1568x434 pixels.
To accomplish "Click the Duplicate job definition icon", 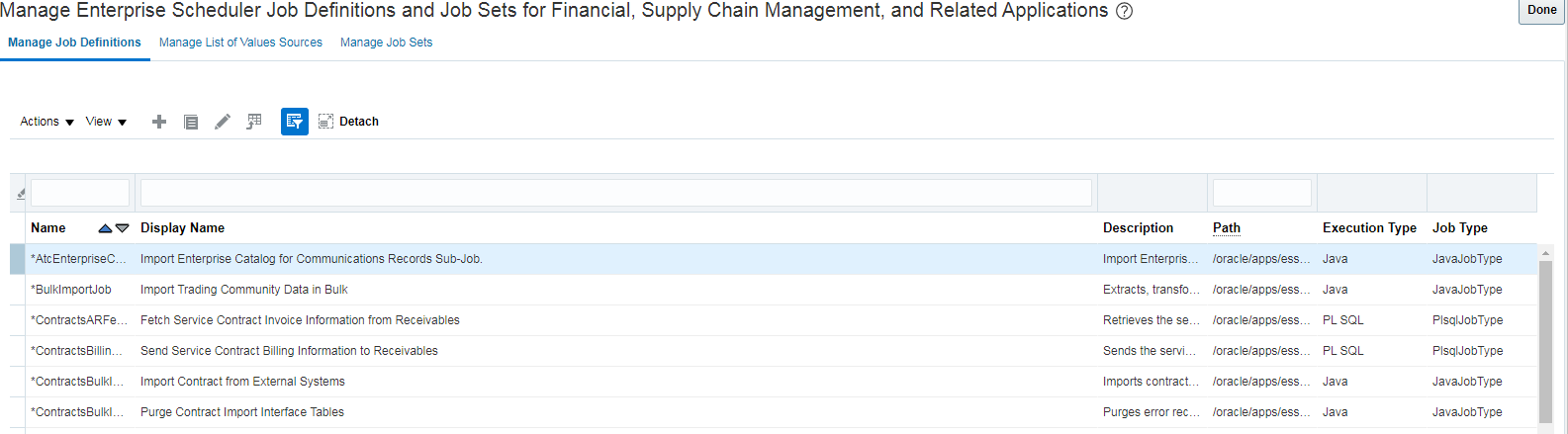I will (x=191, y=122).
